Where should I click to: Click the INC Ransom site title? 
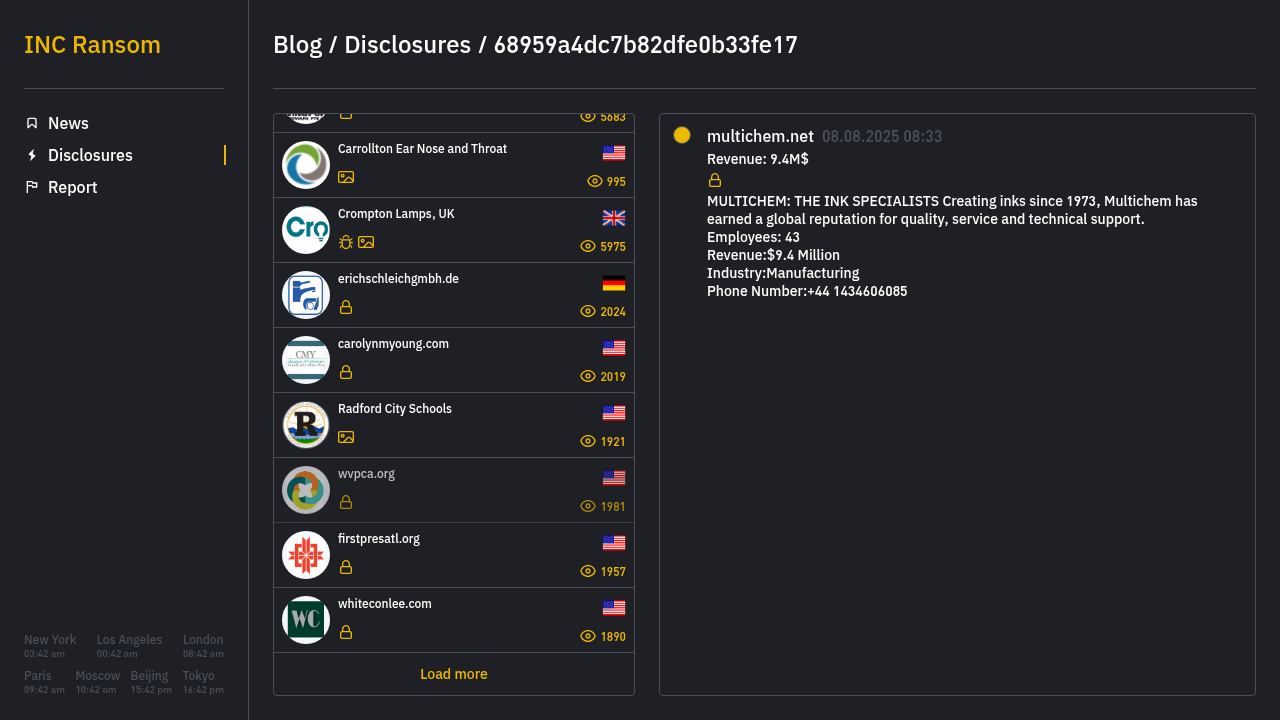[92, 45]
